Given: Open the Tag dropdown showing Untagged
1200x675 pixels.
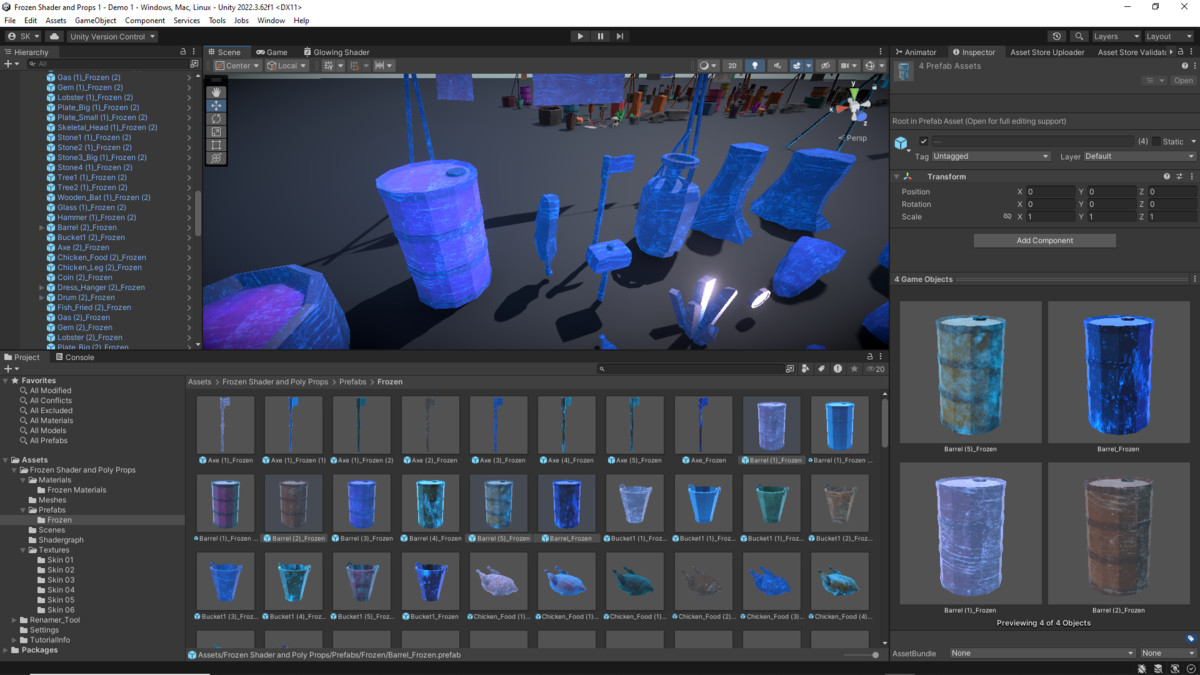Looking at the screenshot, I should pos(990,156).
